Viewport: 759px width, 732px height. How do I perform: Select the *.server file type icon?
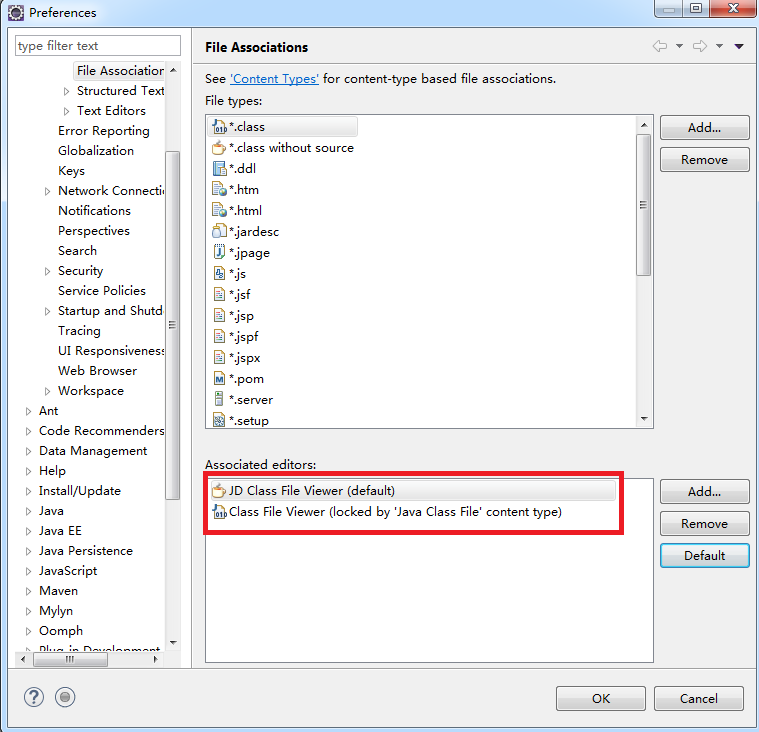coord(219,399)
